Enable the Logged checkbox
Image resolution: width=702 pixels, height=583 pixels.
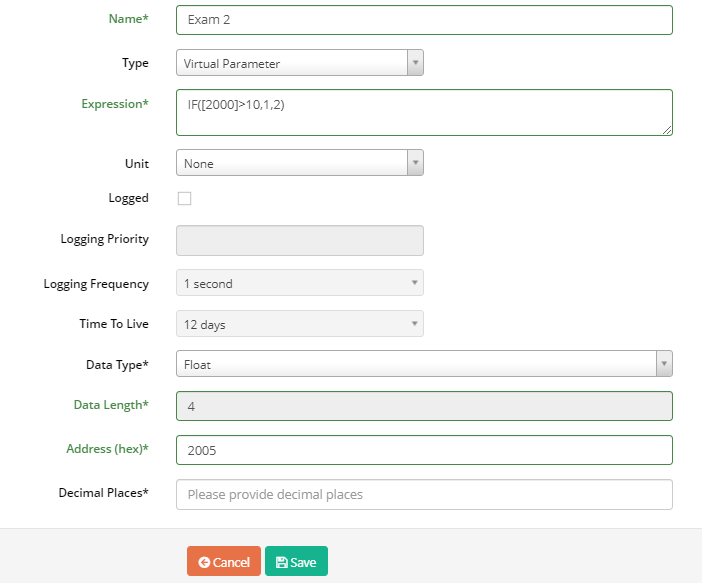tap(184, 198)
